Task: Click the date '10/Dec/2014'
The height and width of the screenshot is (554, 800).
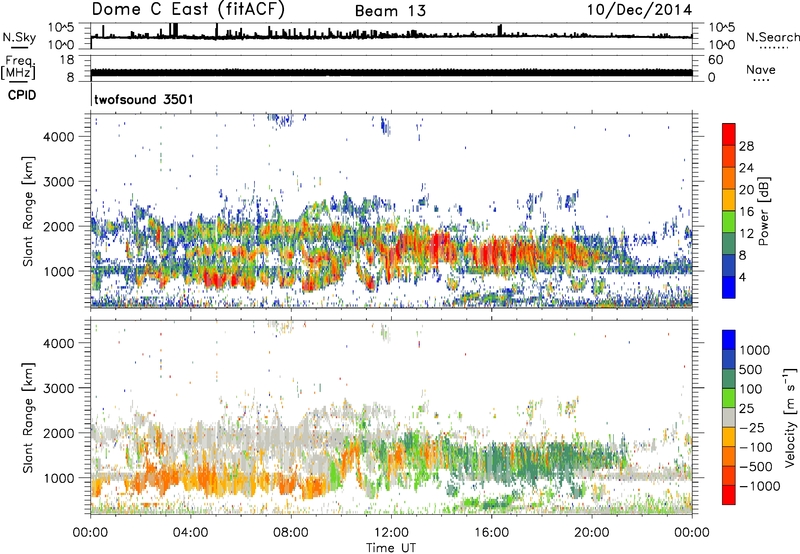Action: (x=639, y=10)
